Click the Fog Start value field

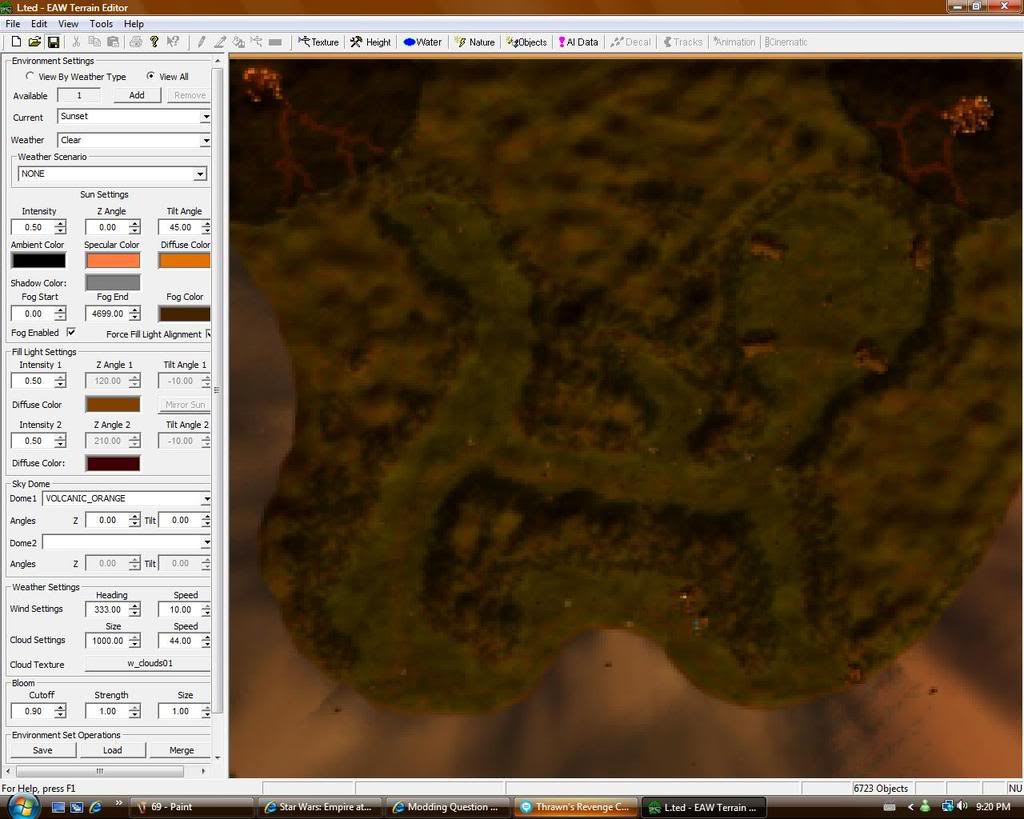[33, 313]
